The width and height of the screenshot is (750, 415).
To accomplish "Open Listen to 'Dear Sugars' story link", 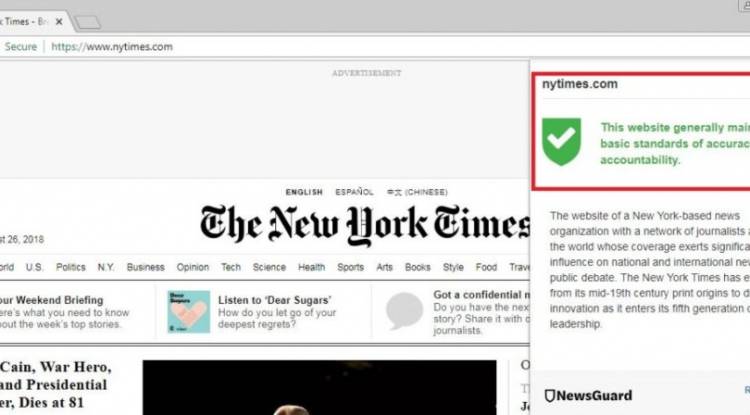I will pyautogui.click(x=275, y=300).
